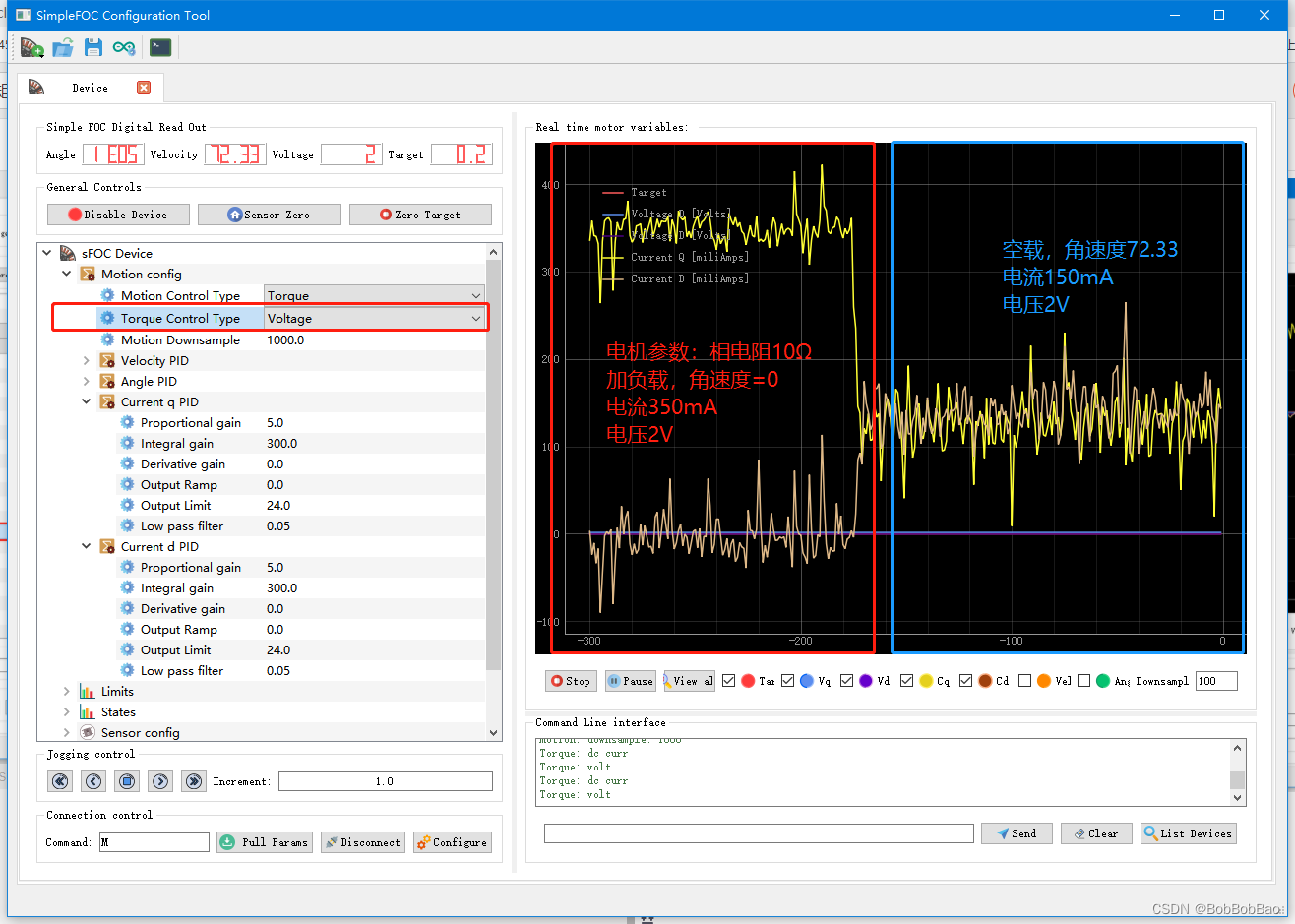
Task: Toggle the Vq plot checkbox
Action: (788, 681)
